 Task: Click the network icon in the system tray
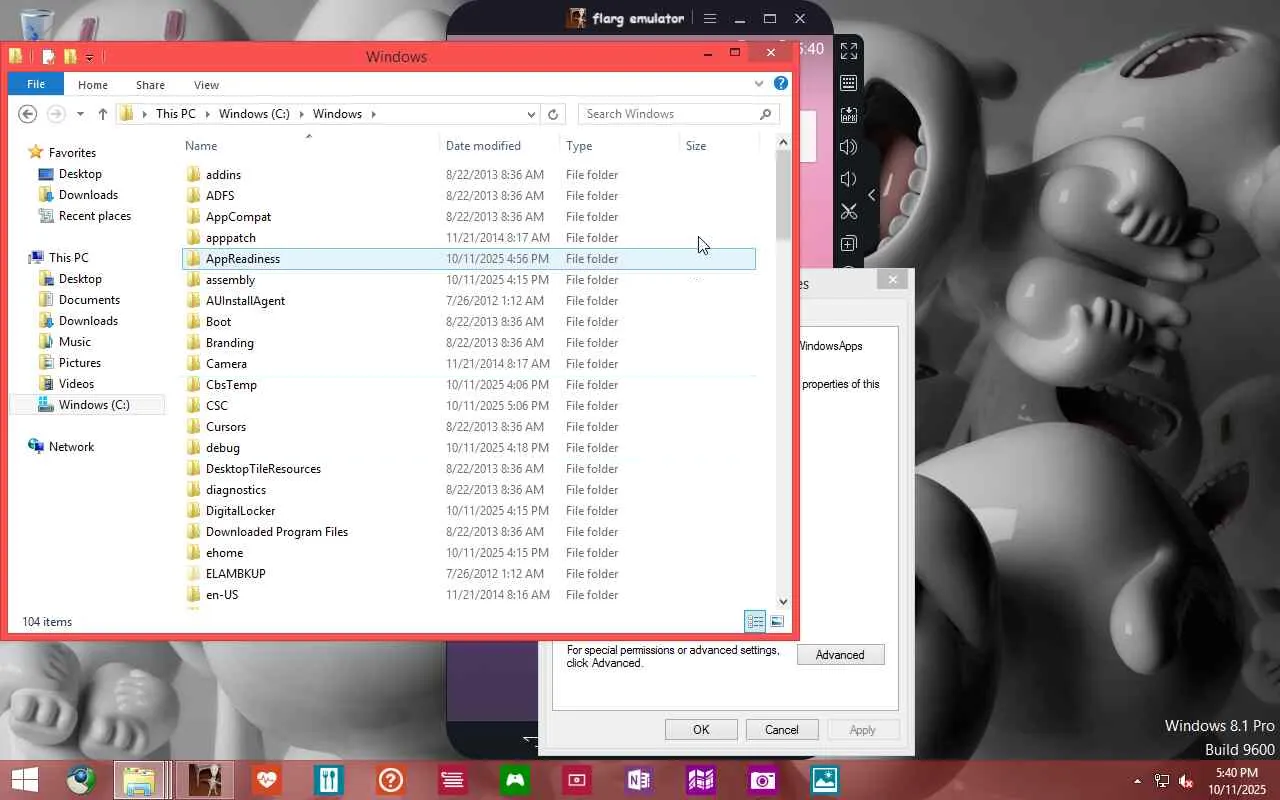[x=1162, y=781]
